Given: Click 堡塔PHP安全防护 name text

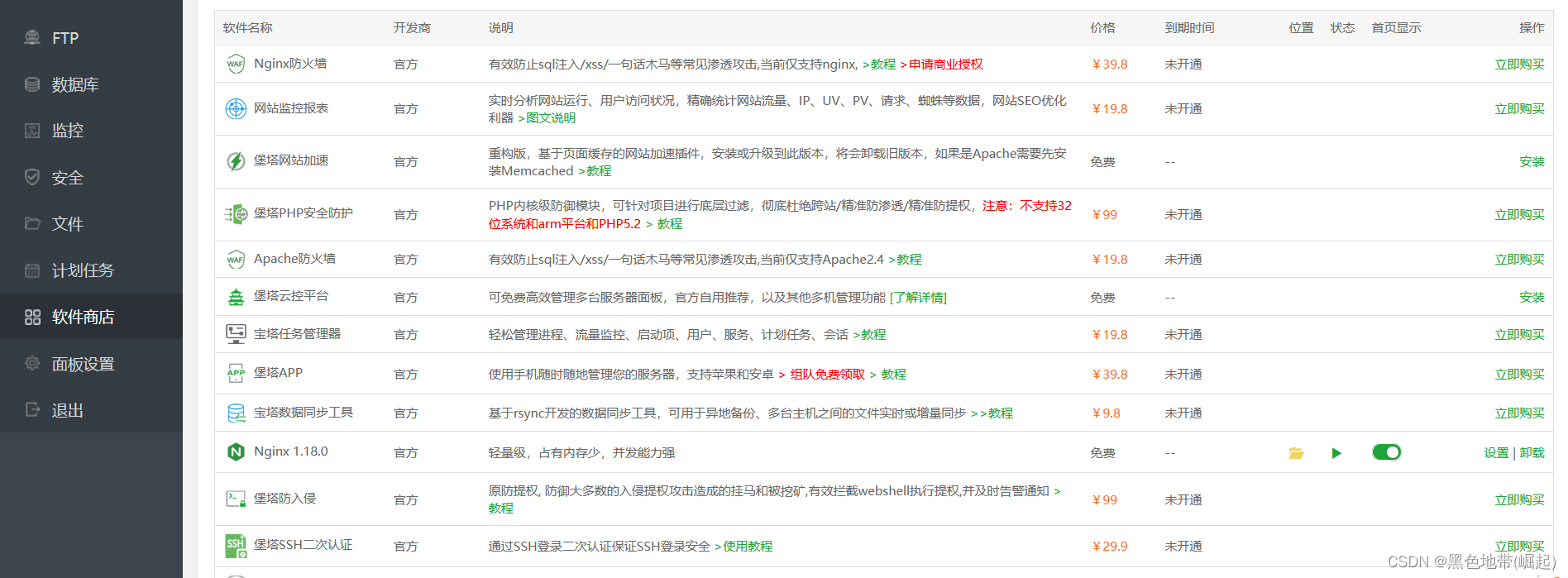Looking at the screenshot, I should pos(304,213).
